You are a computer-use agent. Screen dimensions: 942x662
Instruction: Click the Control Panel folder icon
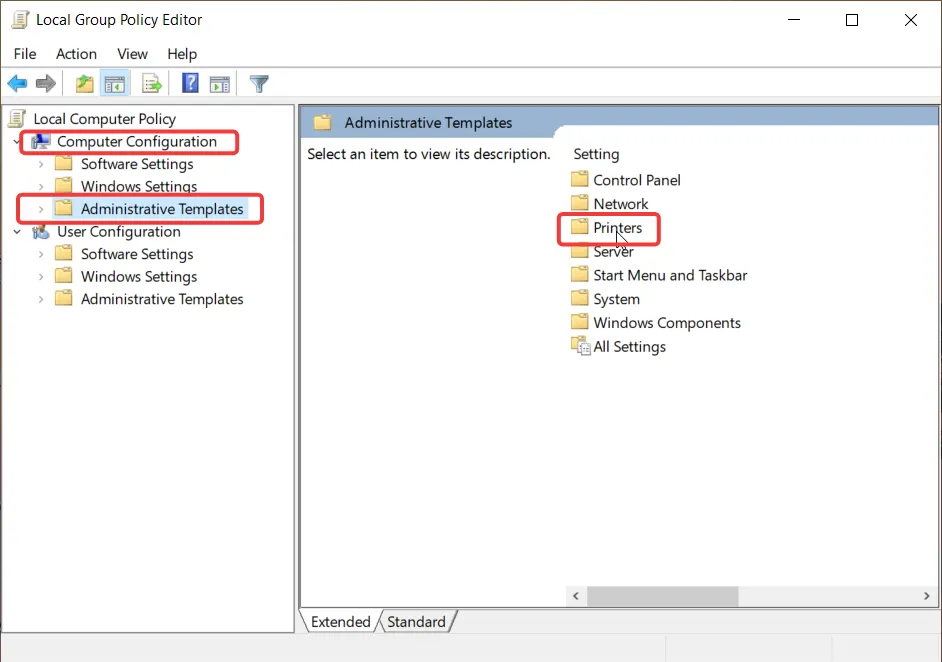click(x=579, y=179)
